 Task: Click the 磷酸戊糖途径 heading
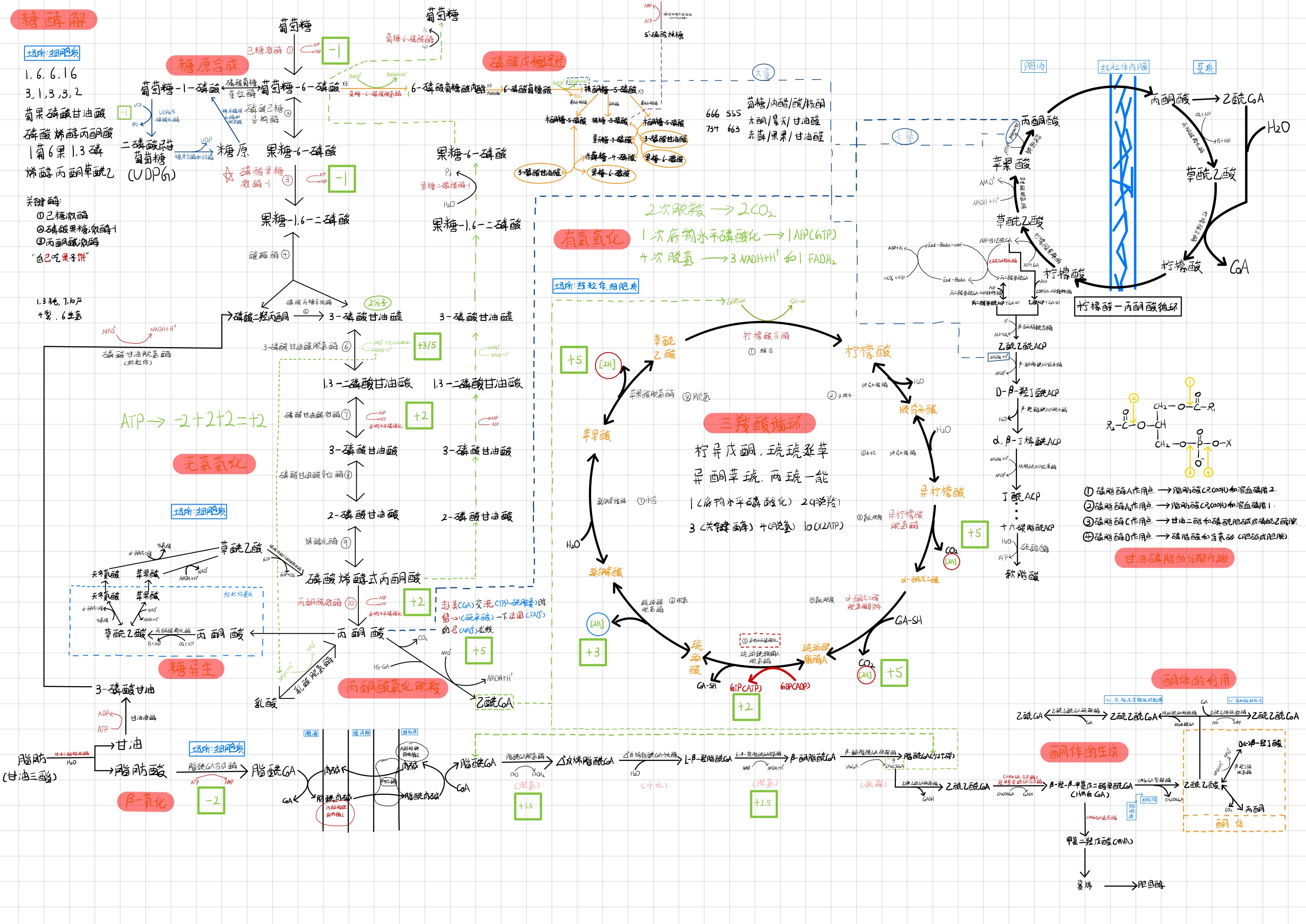click(x=524, y=61)
